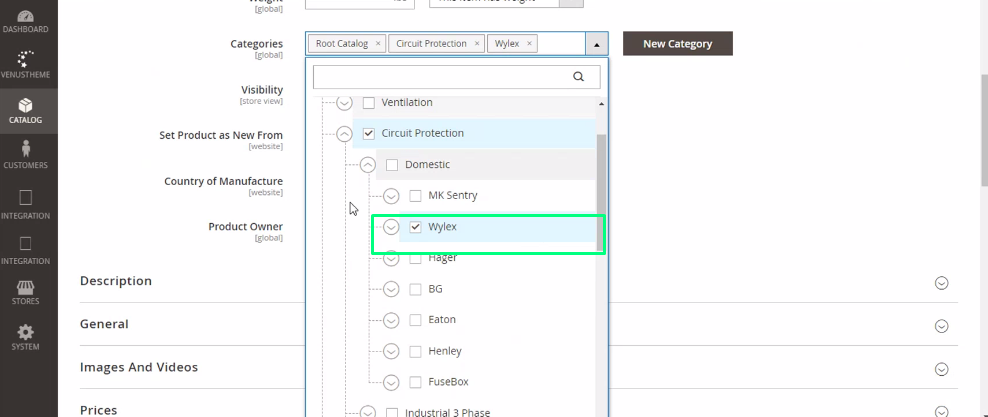Check the Ventilation category checkbox
Viewport: 988px width, 417px height.
click(x=369, y=103)
